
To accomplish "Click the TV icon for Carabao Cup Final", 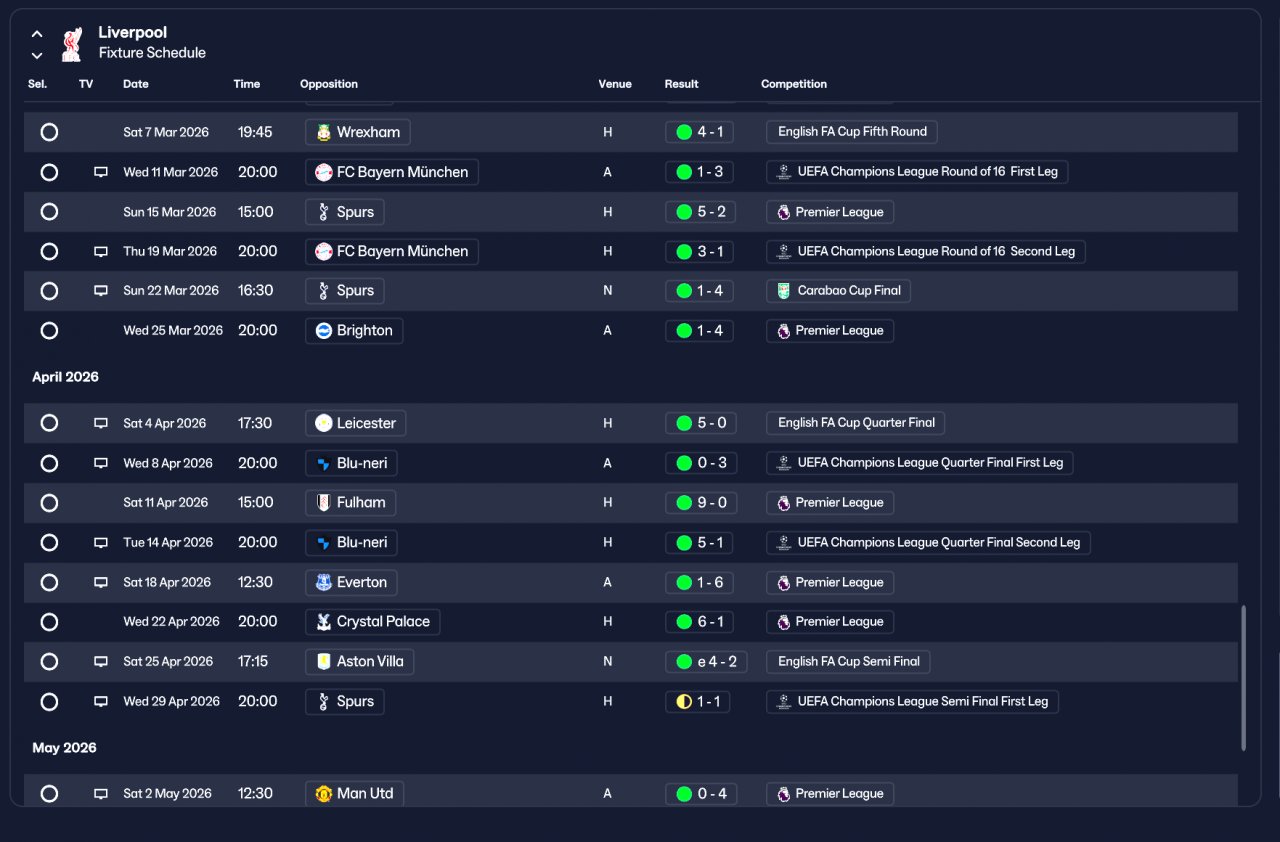I will coord(101,291).
